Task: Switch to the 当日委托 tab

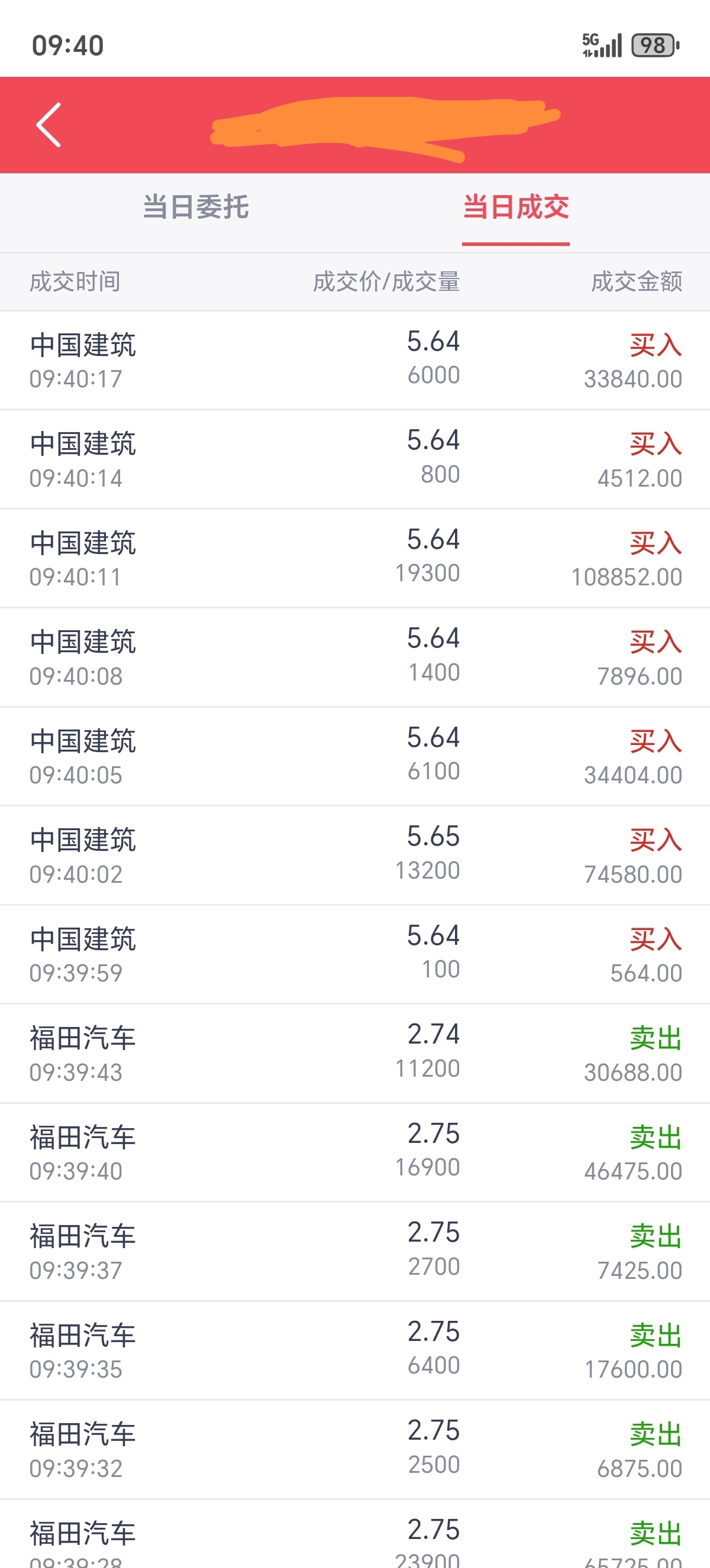Action: click(195, 207)
